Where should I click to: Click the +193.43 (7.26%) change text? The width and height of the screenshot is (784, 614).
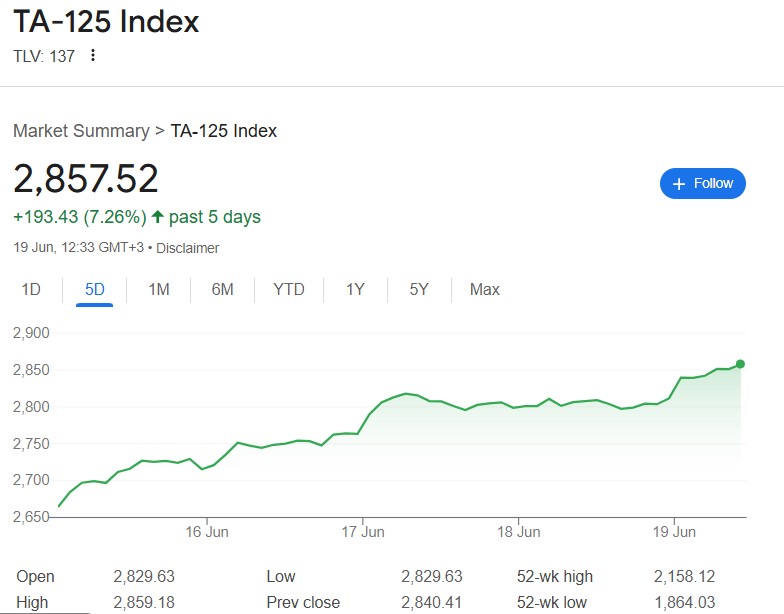tap(80, 217)
